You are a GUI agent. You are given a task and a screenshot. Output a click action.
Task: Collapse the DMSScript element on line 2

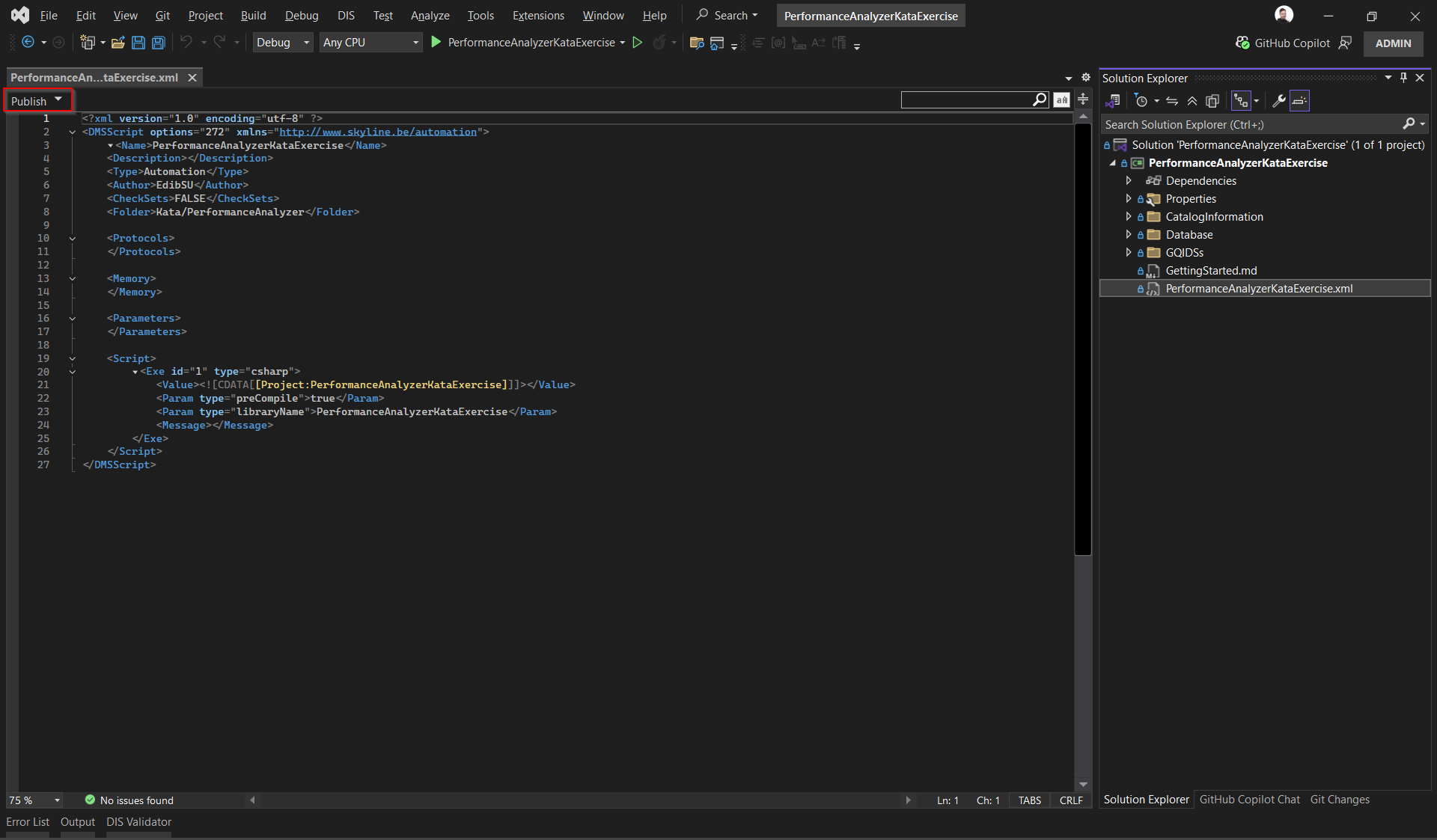[x=73, y=132]
